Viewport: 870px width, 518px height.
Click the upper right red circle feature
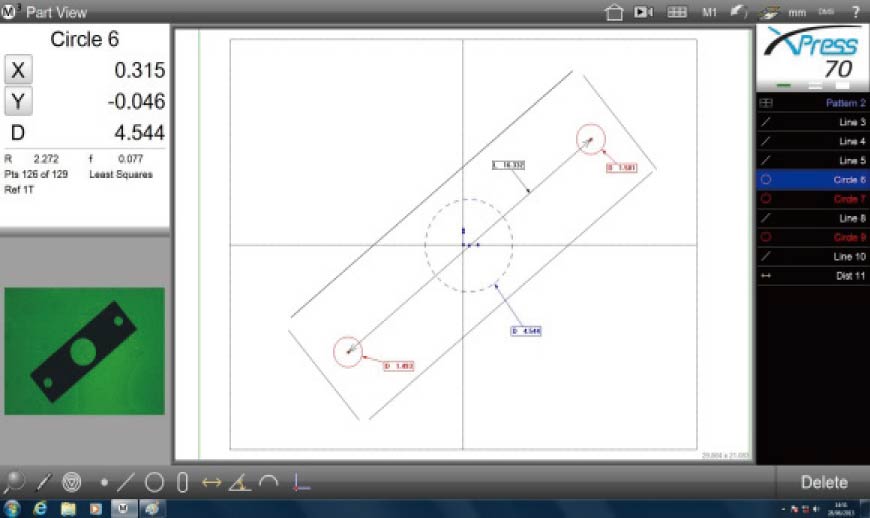point(590,139)
